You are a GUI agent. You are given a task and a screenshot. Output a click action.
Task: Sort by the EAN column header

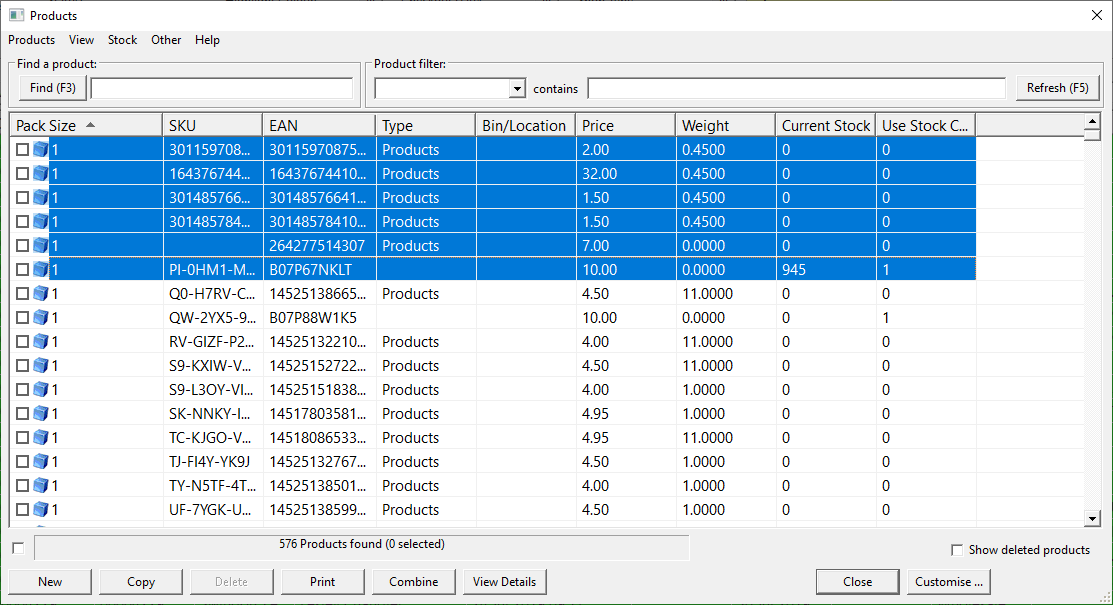tap(319, 125)
